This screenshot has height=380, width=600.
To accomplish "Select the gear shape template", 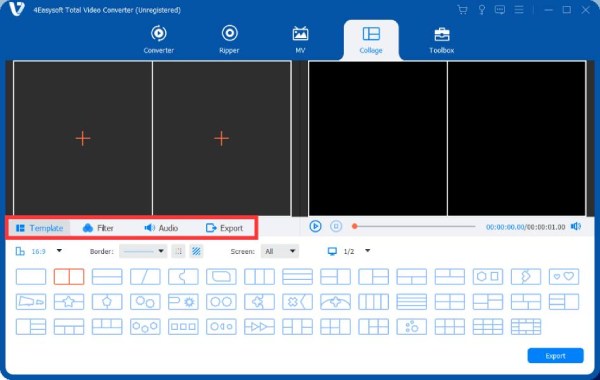I will pos(183,302).
